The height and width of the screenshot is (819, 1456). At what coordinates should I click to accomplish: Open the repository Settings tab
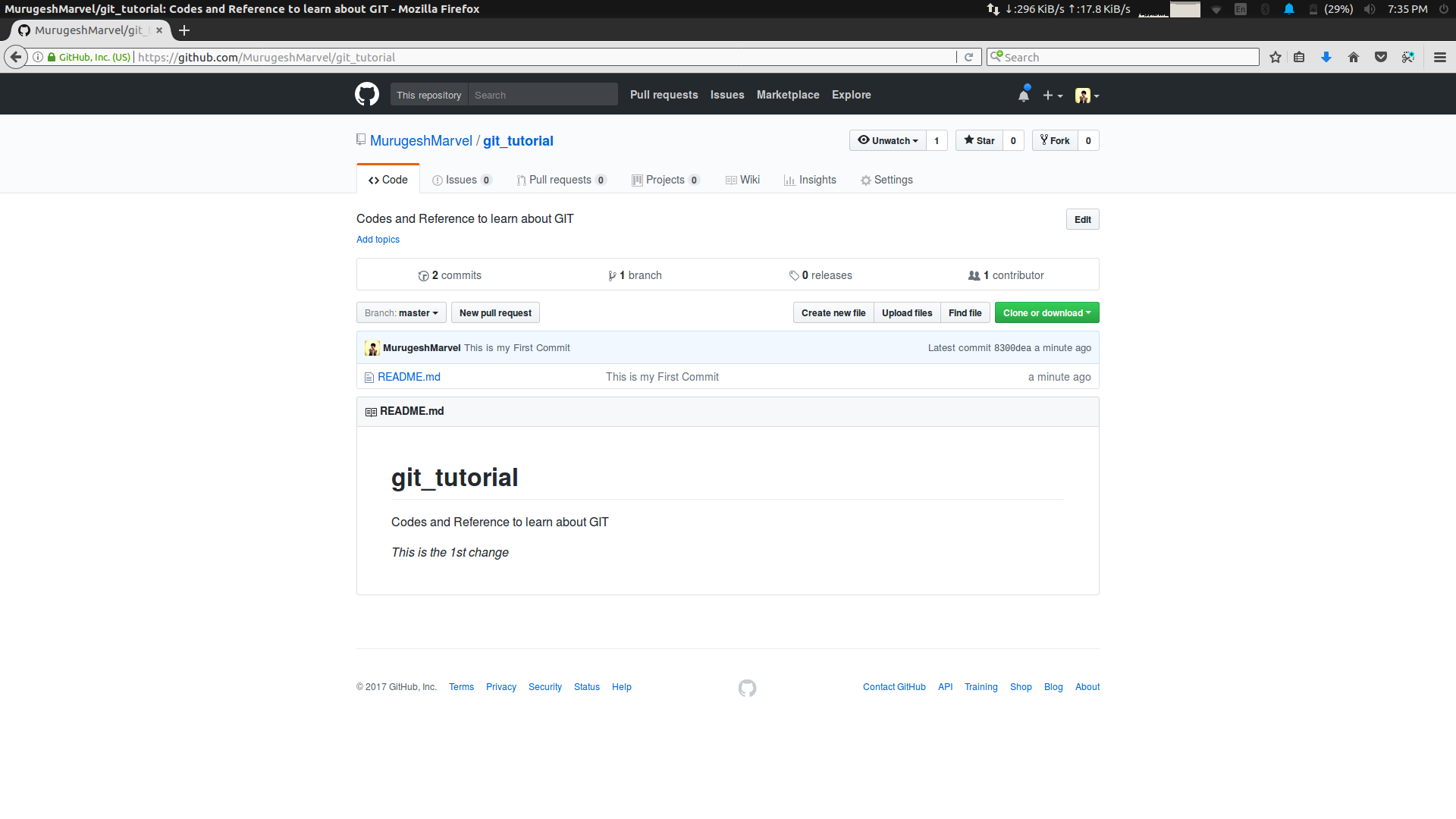(x=886, y=180)
